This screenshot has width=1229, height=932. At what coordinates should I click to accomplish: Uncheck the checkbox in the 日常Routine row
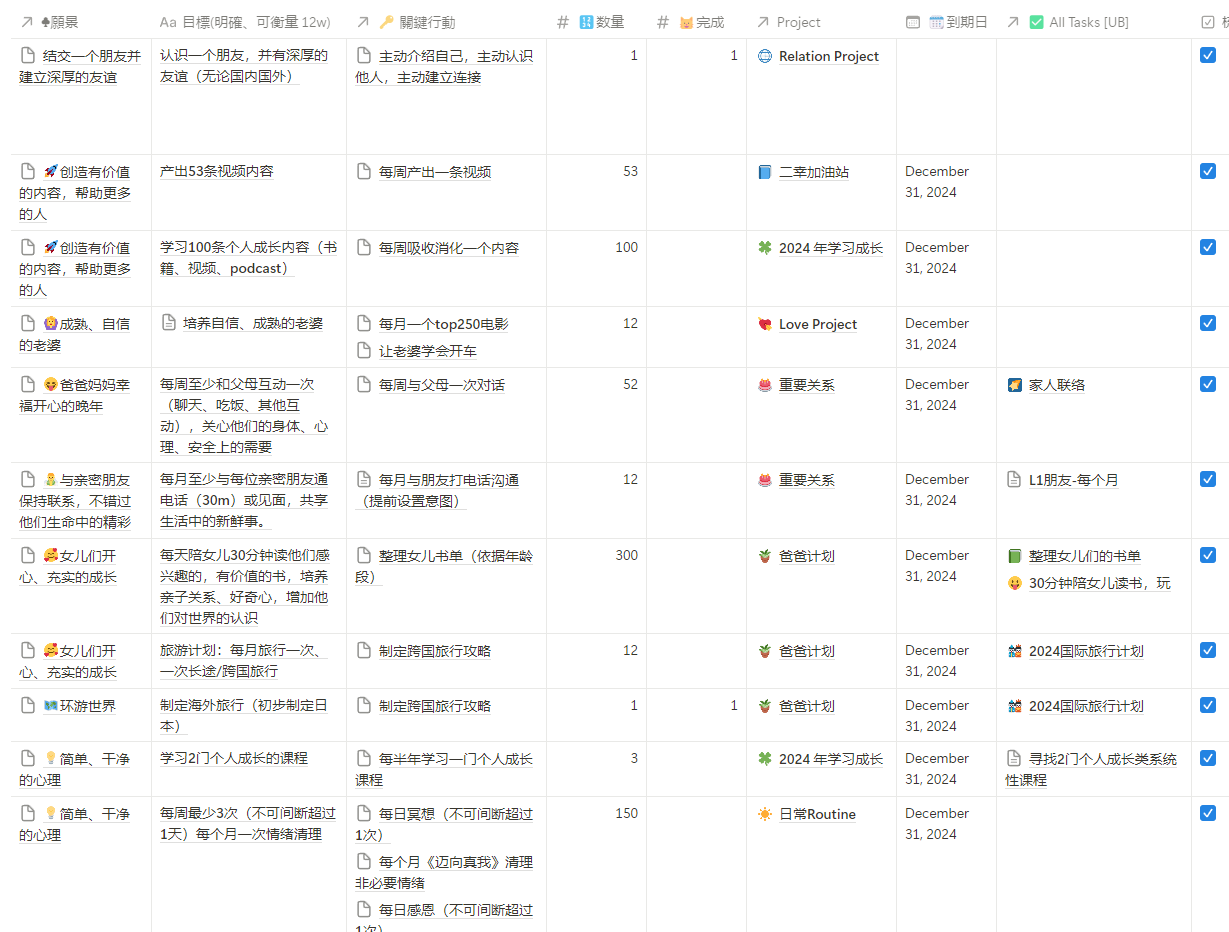click(x=1208, y=813)
